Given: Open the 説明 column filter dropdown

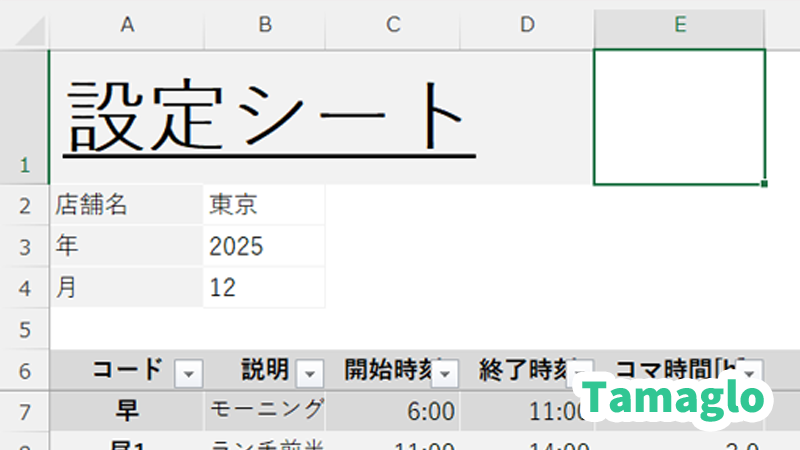Looking at the screenshot, I should coord(311,373).
